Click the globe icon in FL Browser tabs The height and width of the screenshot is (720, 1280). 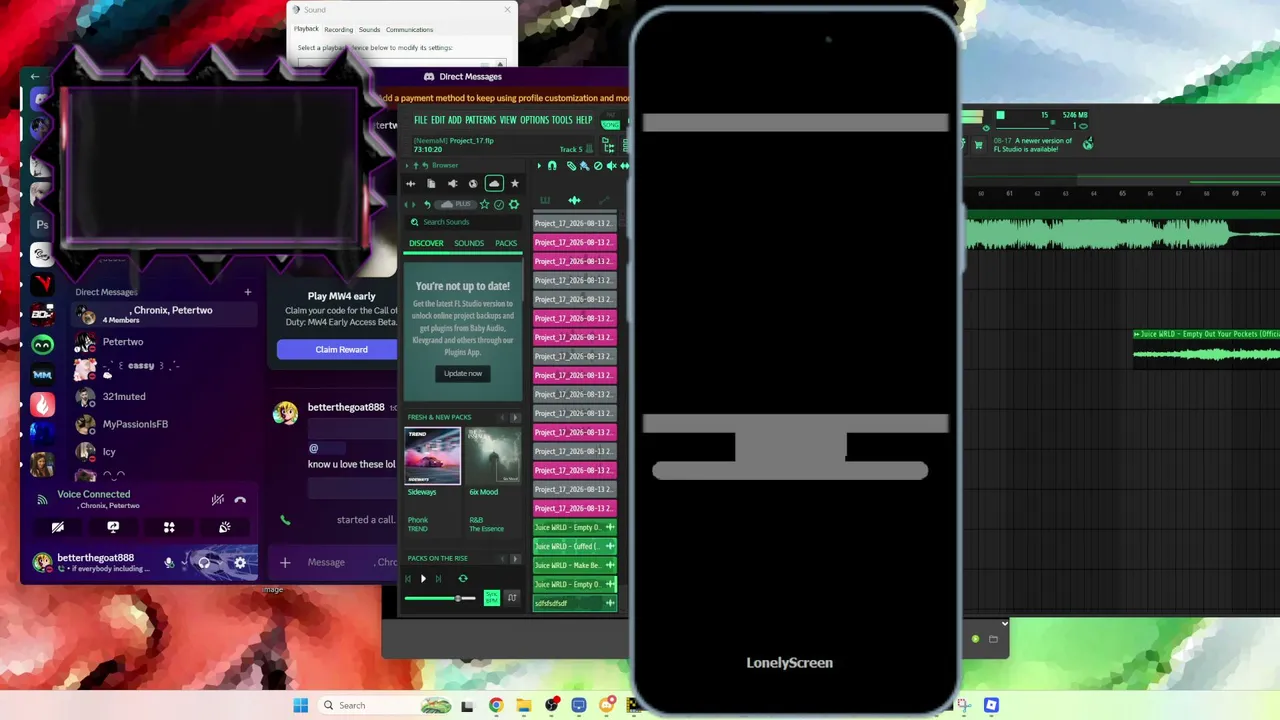(473, 184)
